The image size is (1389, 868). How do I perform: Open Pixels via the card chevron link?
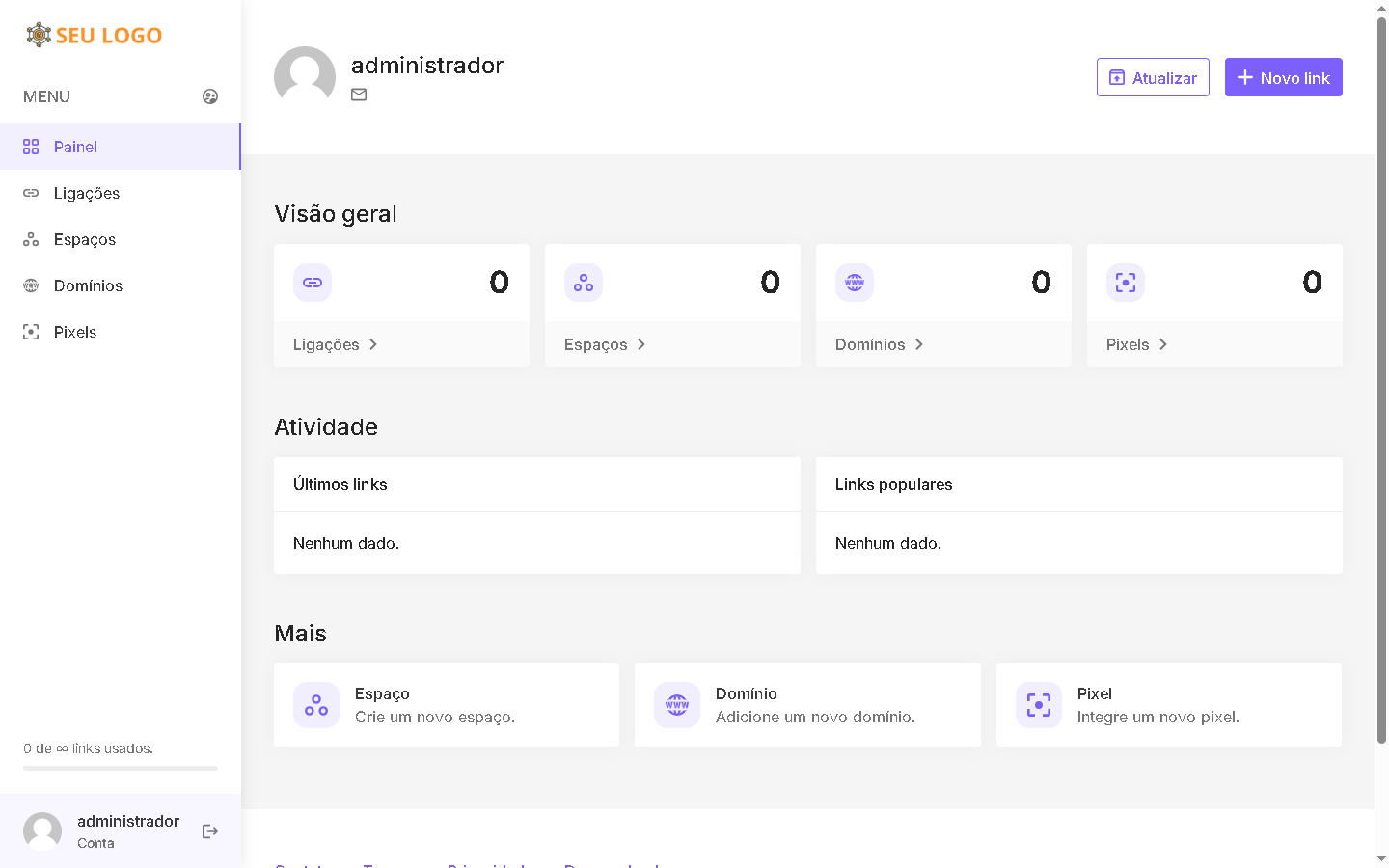tap(1136, 344)
